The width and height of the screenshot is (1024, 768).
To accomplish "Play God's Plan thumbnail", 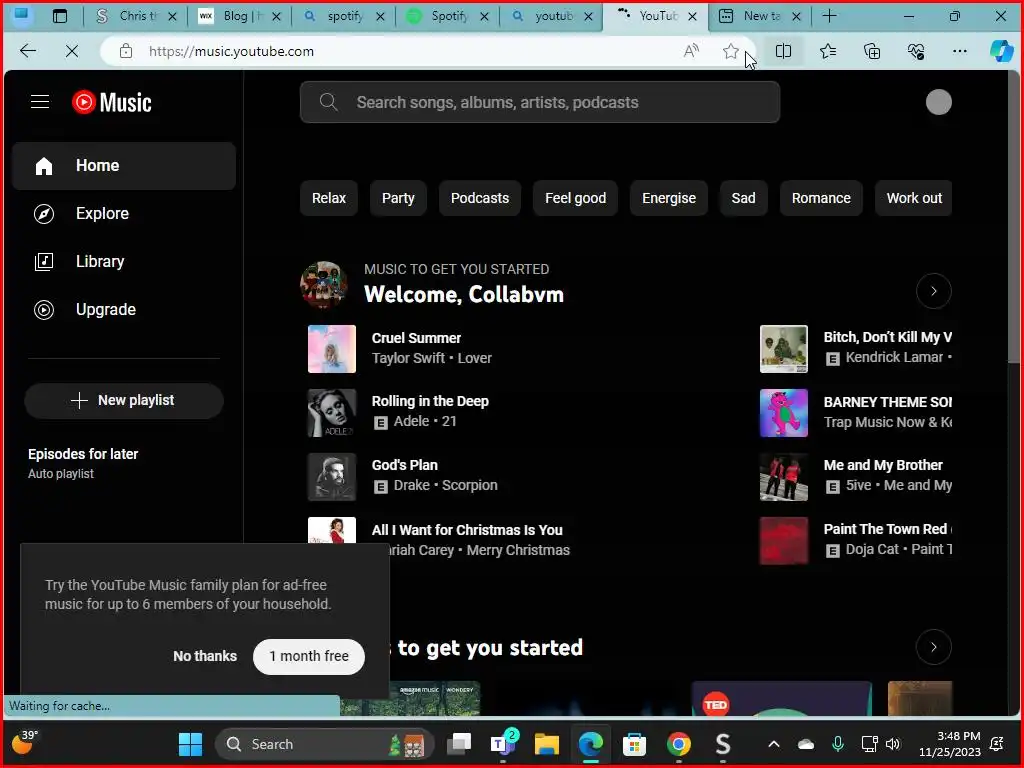I will (332, 477).
